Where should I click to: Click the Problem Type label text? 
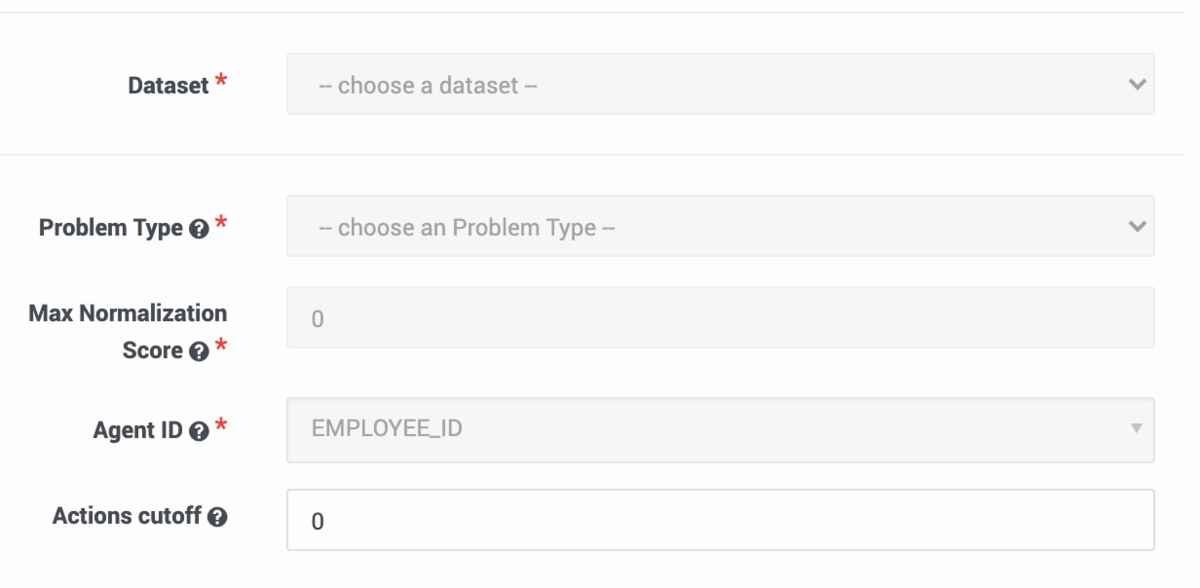[111, 228]
